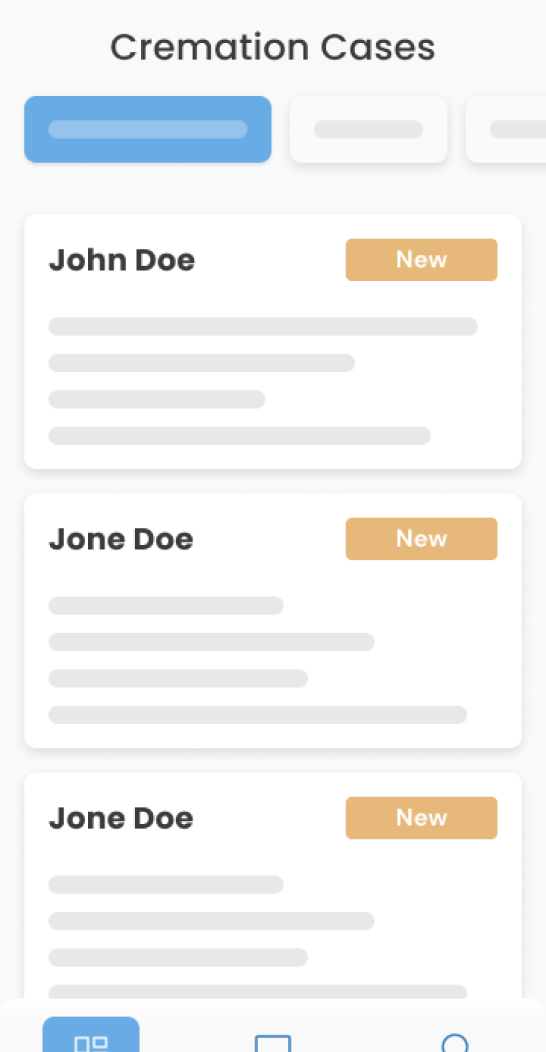
Task: Click the Cremation Cases page title
Action: (273, 48)
